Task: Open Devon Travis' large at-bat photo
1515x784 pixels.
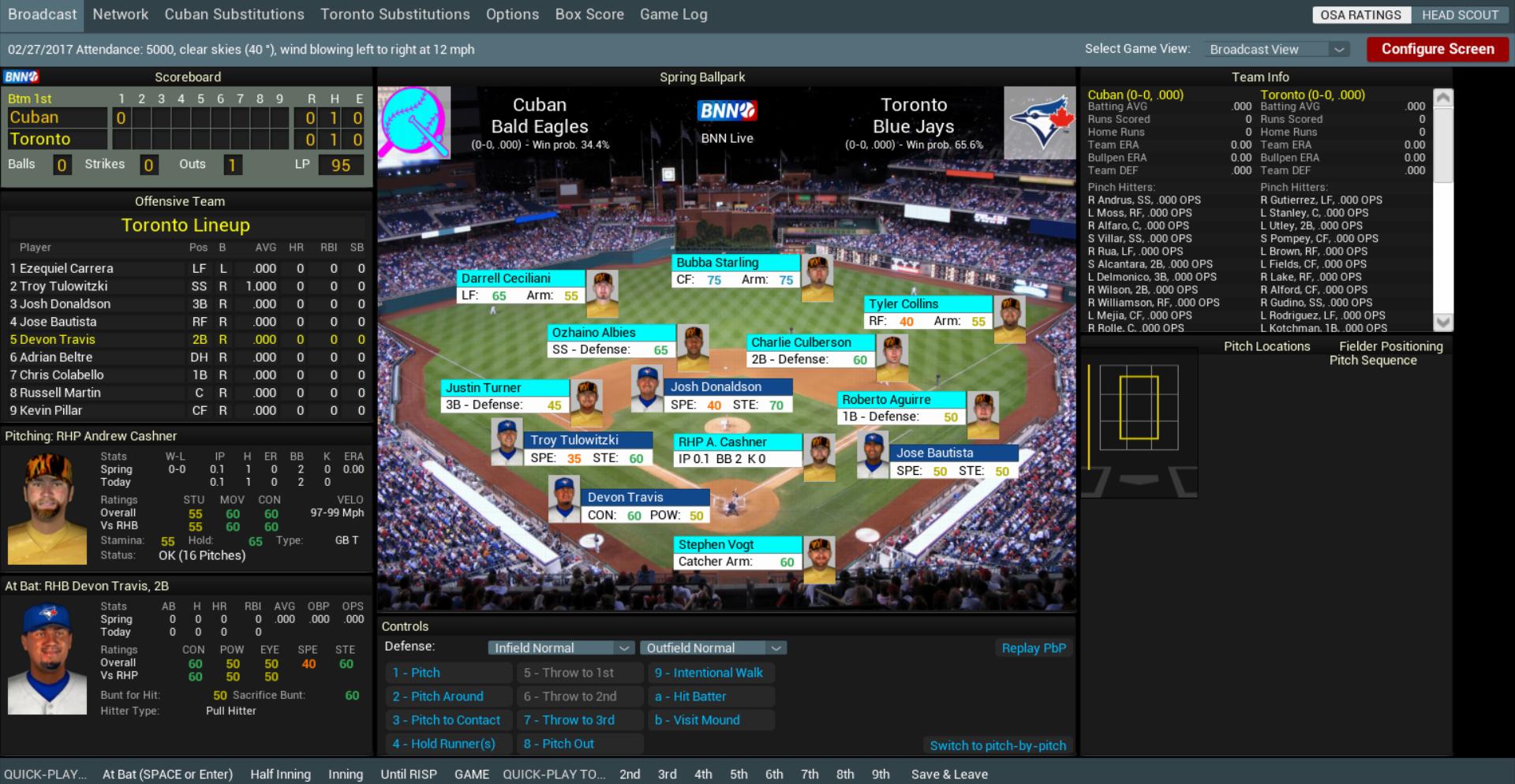Action: pos(47,659)
